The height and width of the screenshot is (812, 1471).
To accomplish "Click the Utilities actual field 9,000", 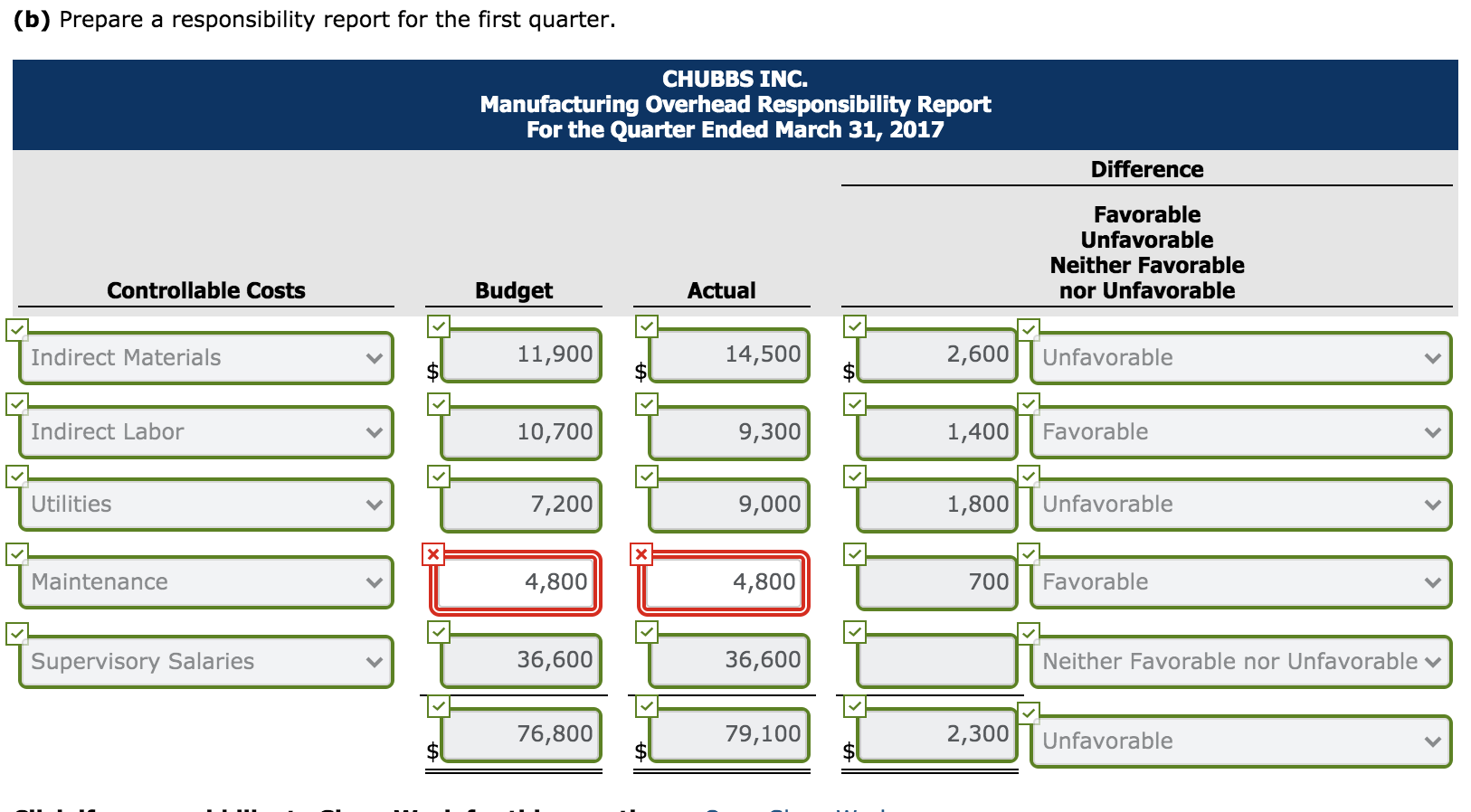I will click(x=729, y=505).
